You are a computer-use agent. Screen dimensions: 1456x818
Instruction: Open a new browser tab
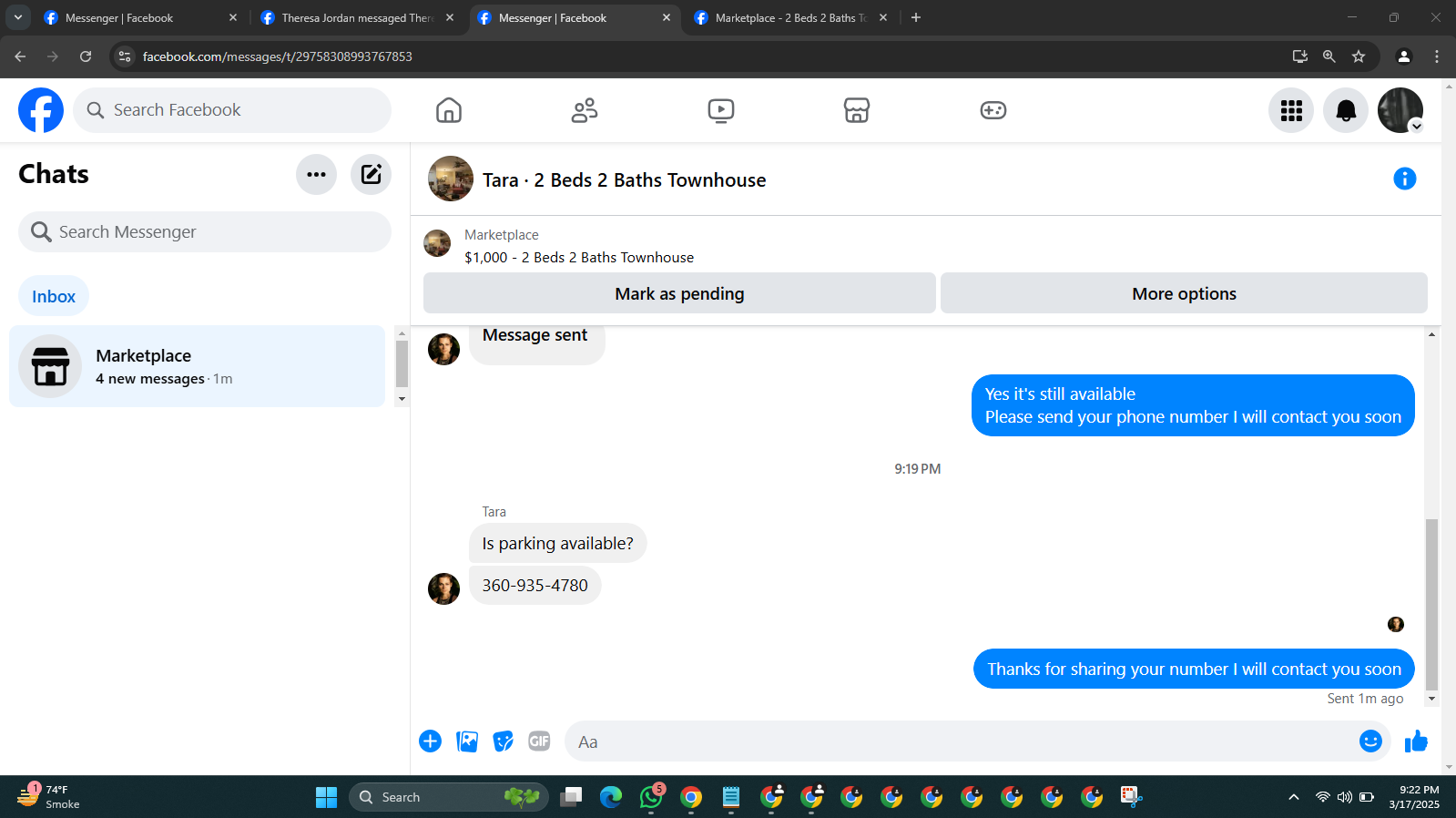[916, 17]
